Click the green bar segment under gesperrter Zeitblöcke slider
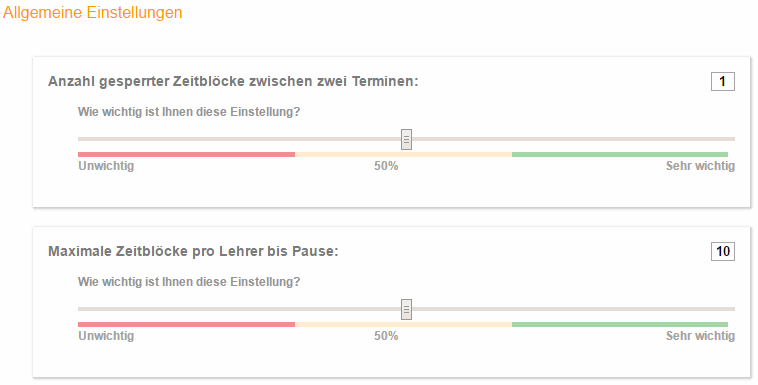 pos(620,155)
